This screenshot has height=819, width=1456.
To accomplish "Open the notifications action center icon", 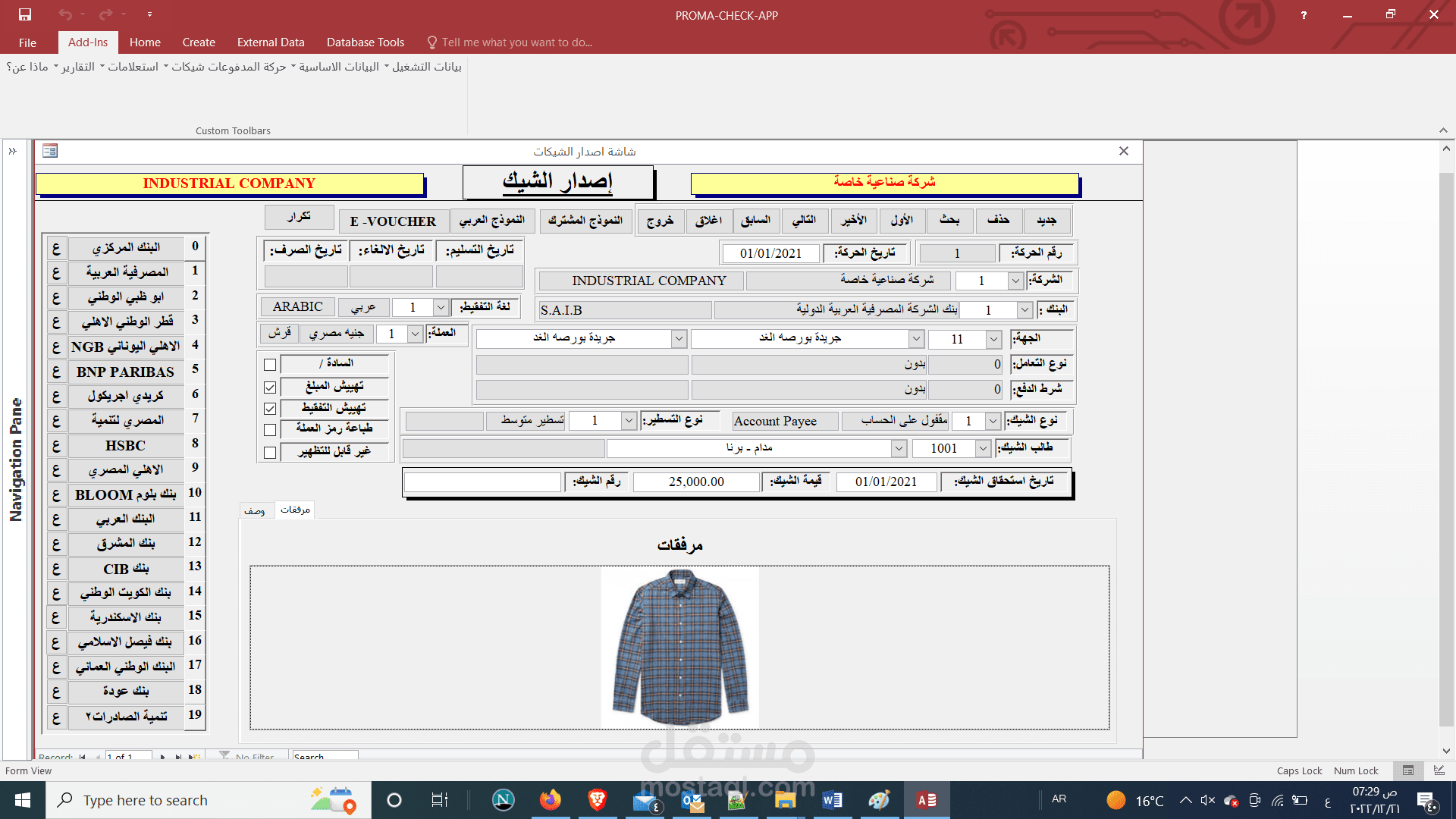I will (1426, 800).
